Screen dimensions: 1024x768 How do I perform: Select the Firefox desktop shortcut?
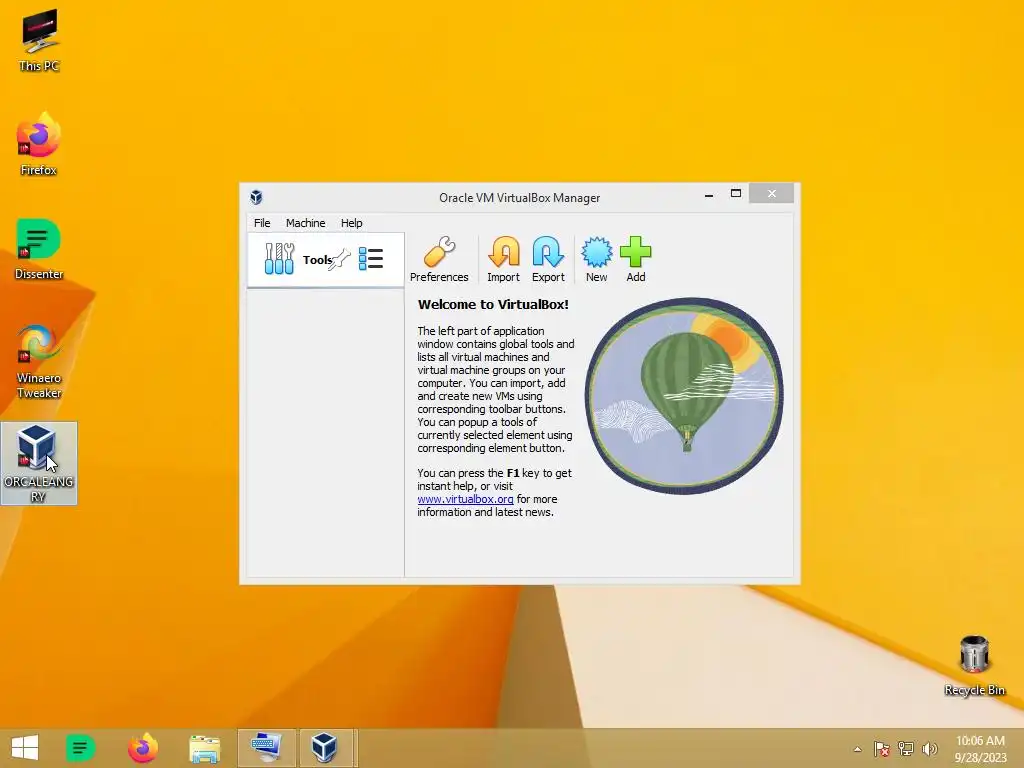click(x=39, y=144)
